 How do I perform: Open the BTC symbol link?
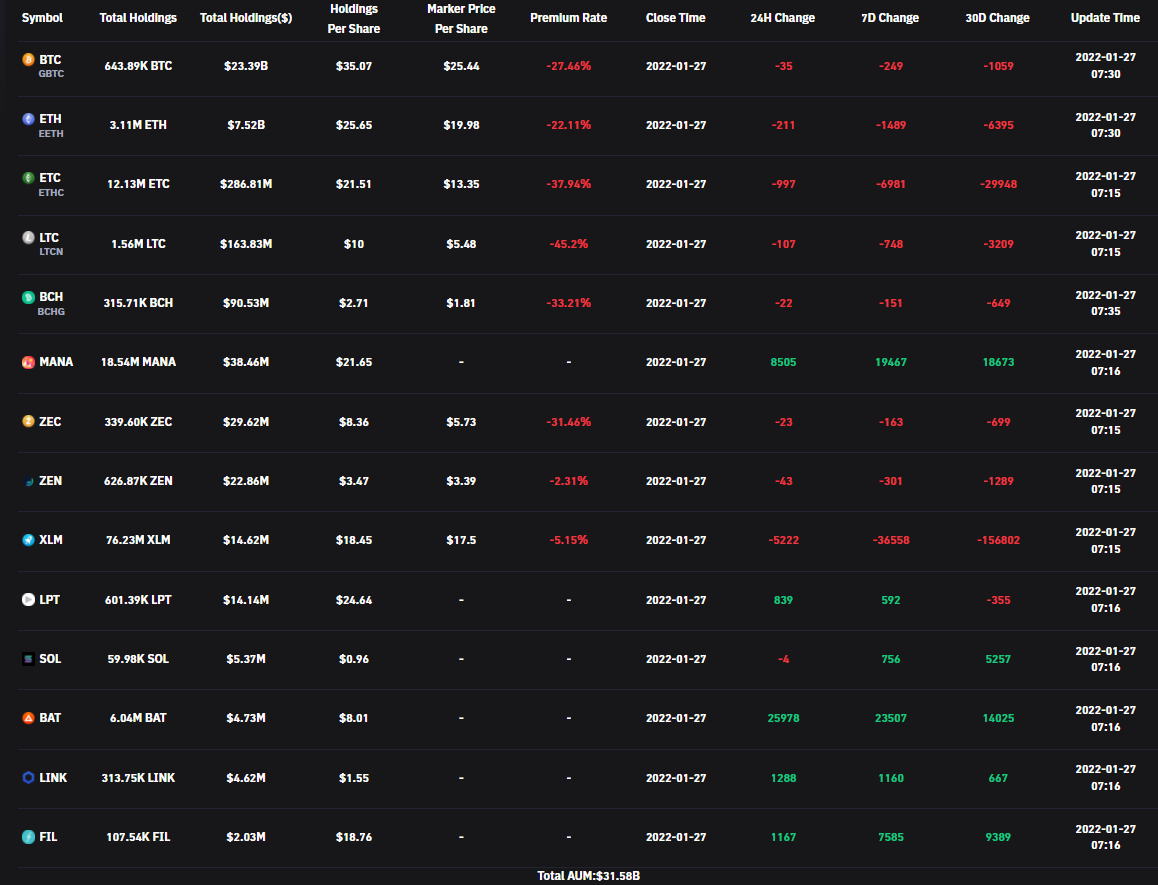(x=50, y=60)
